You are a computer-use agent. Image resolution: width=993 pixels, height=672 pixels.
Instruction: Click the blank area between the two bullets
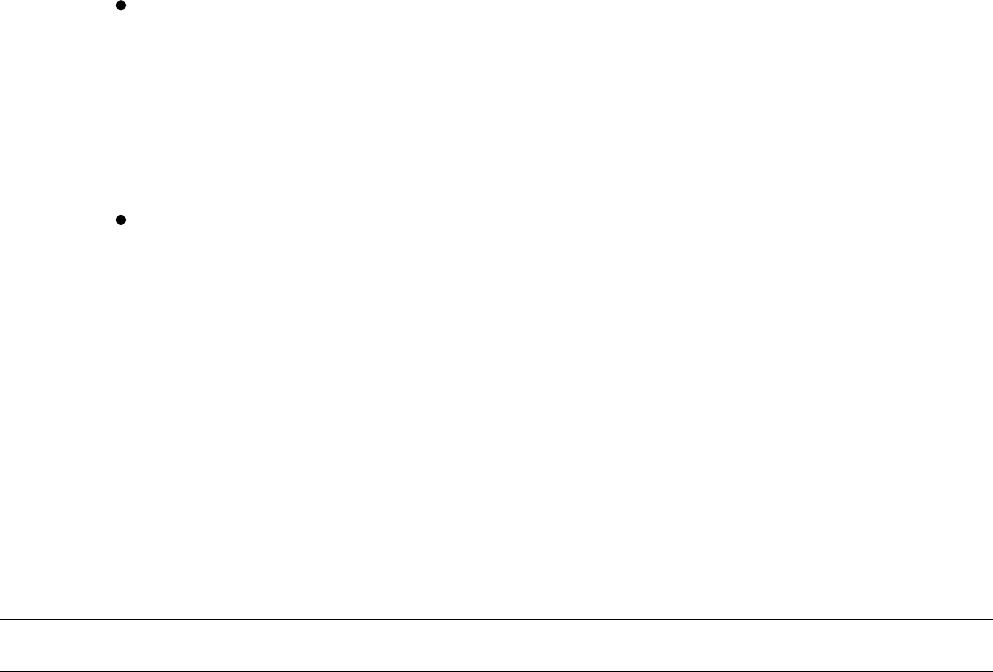[x=496, y=113]
